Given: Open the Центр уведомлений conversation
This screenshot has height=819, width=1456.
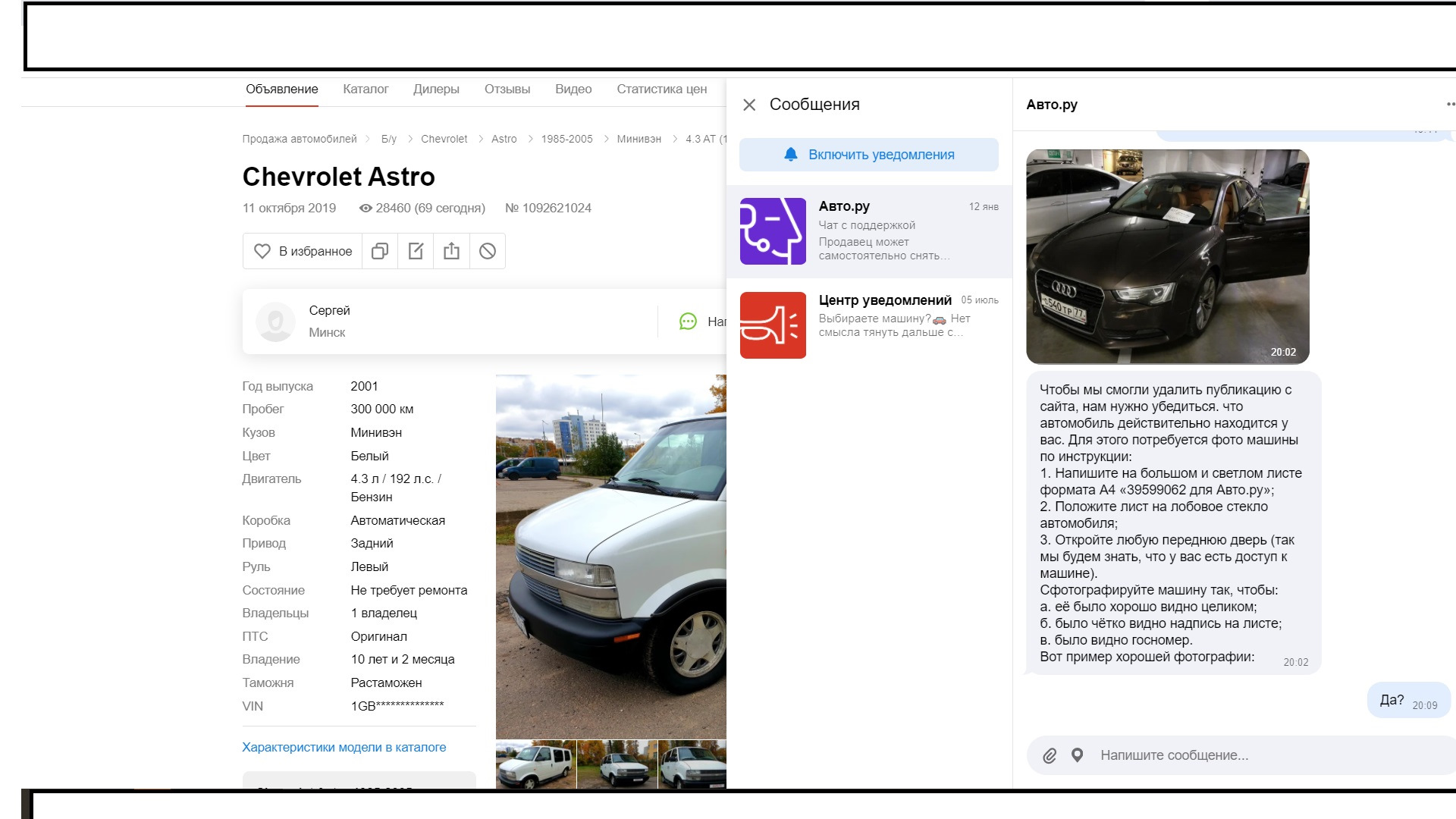Looking at the screenshot, I should [x=869, y=325].
